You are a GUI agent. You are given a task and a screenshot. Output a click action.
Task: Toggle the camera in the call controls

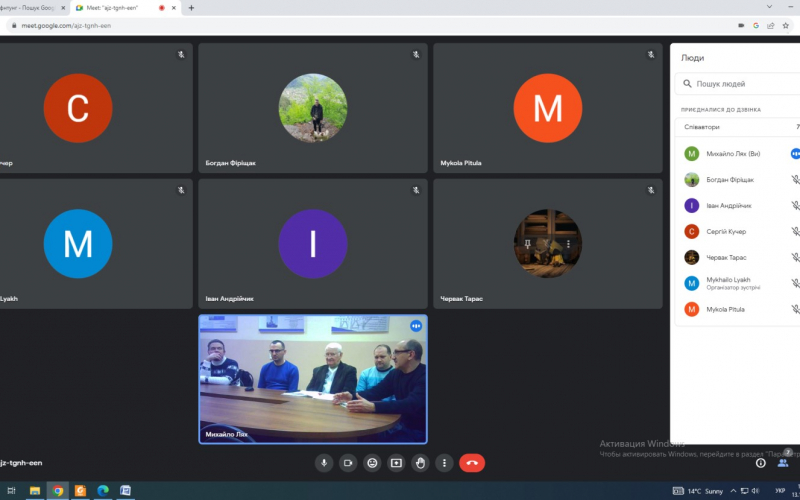(348, 463)
